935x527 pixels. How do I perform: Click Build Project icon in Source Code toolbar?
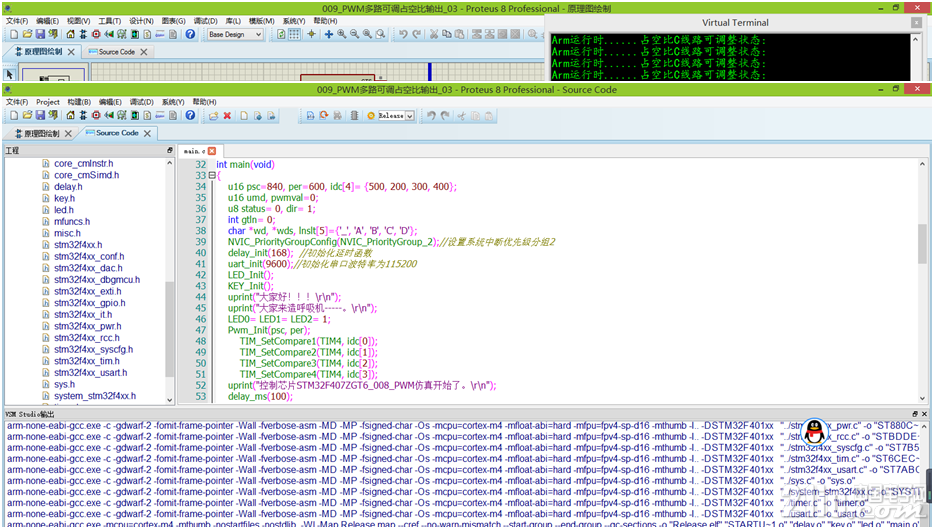click(x=310, y=116)
